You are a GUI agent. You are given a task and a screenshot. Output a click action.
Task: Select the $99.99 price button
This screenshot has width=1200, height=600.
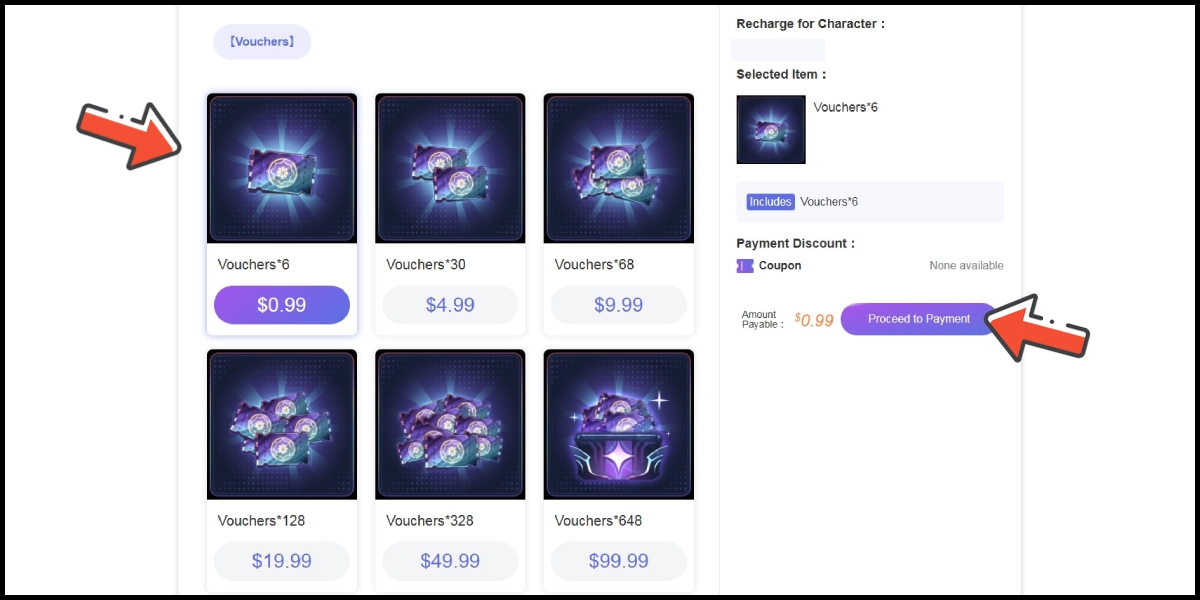618,561
